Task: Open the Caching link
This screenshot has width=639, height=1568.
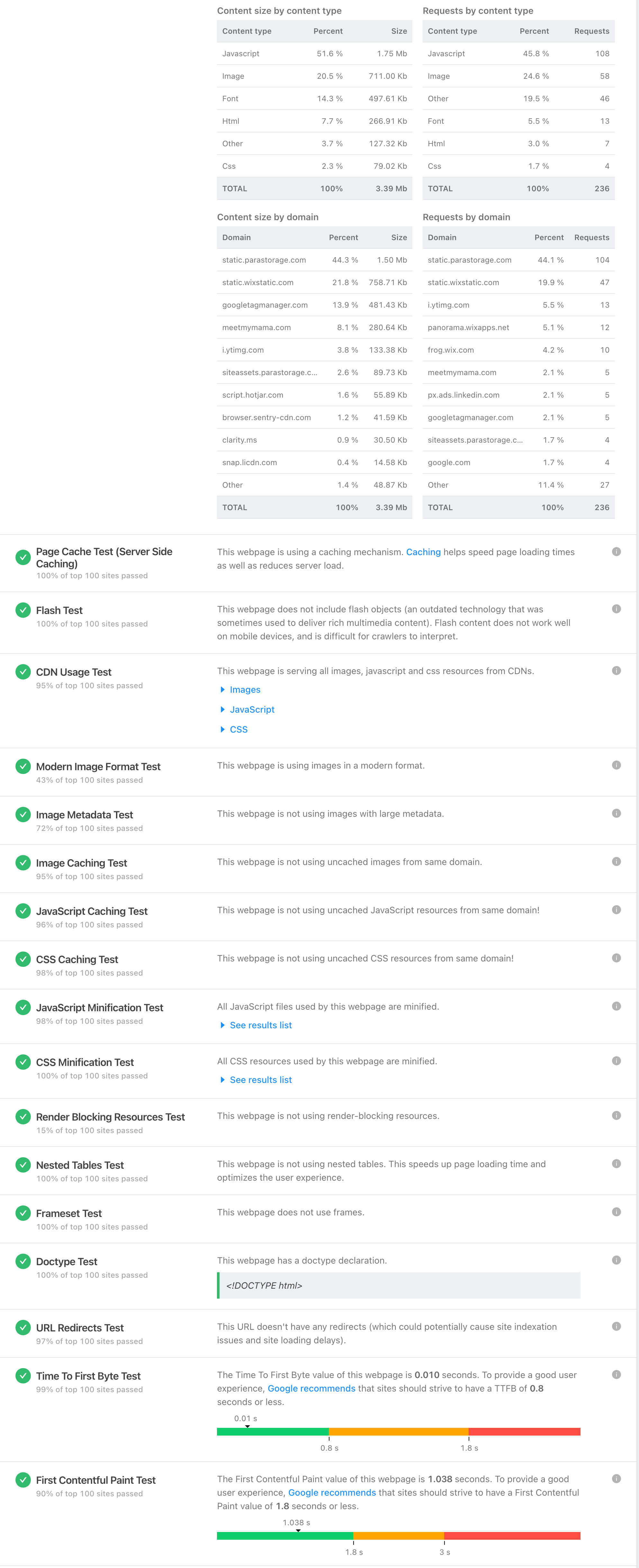Action: (423, 552)
